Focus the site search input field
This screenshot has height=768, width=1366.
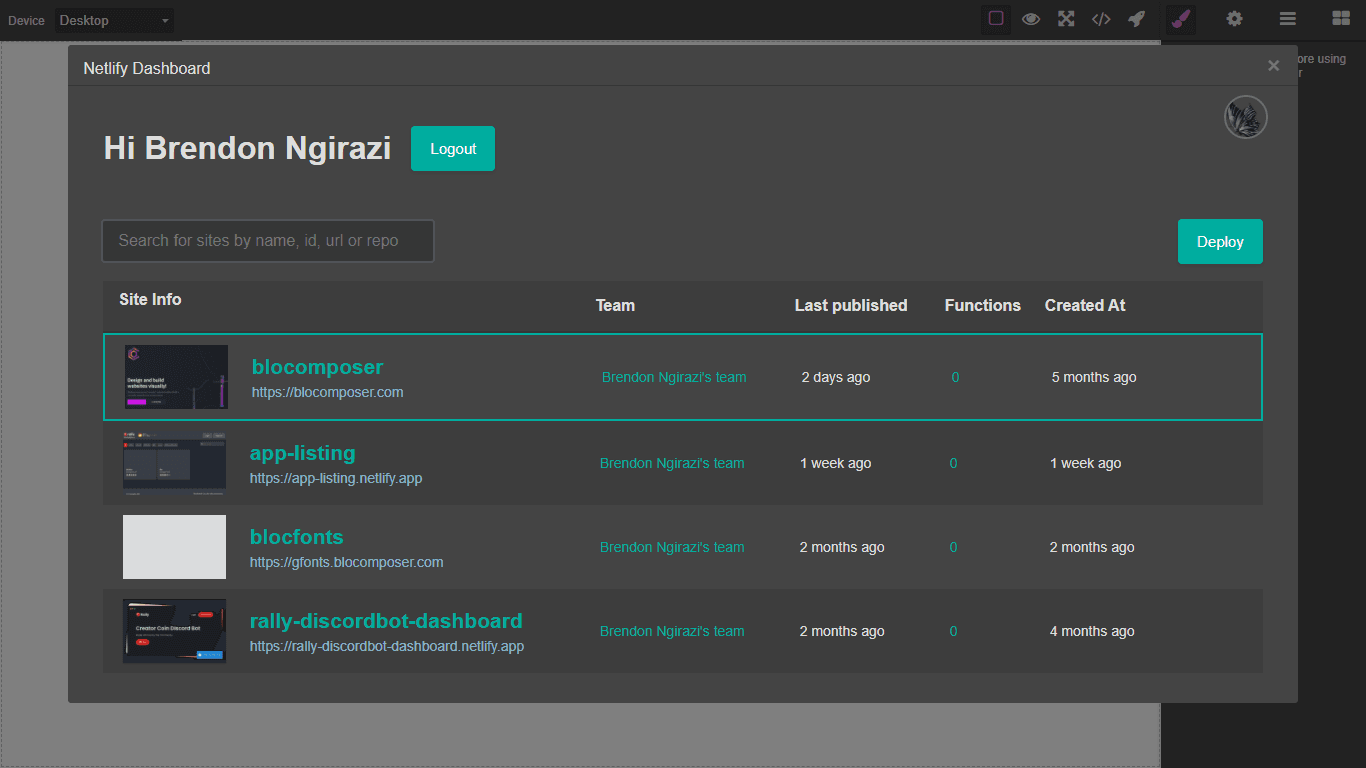268,241
